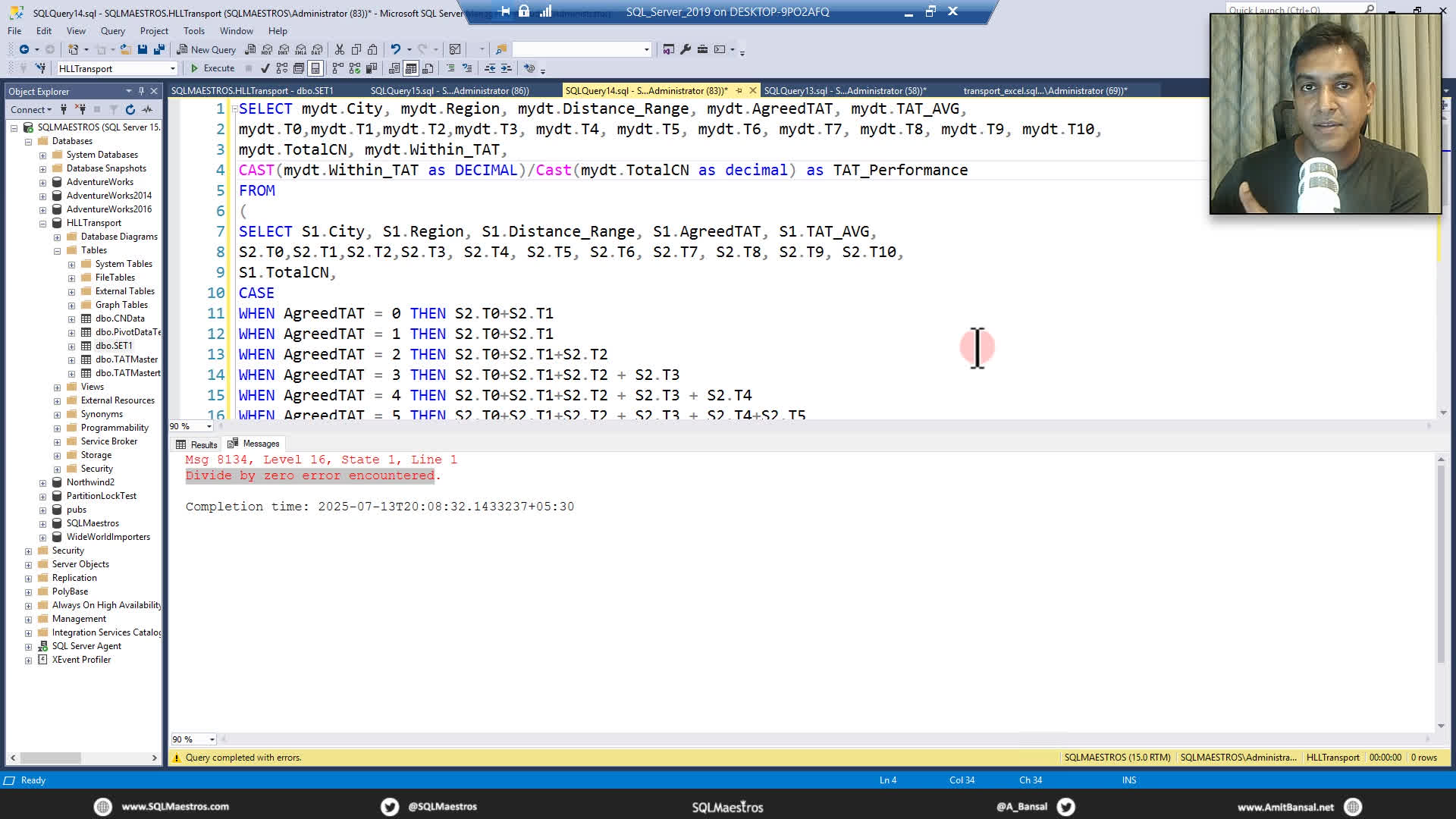Click the Execute button
Viewport: 1456px width, 819px height.
click(x=212, y=68)
